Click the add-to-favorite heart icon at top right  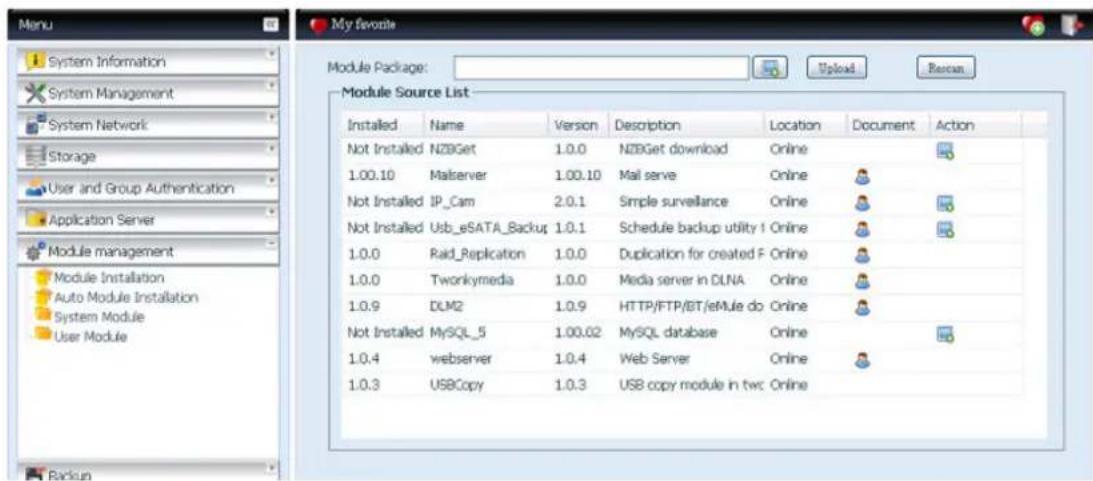click(1032, 25)
